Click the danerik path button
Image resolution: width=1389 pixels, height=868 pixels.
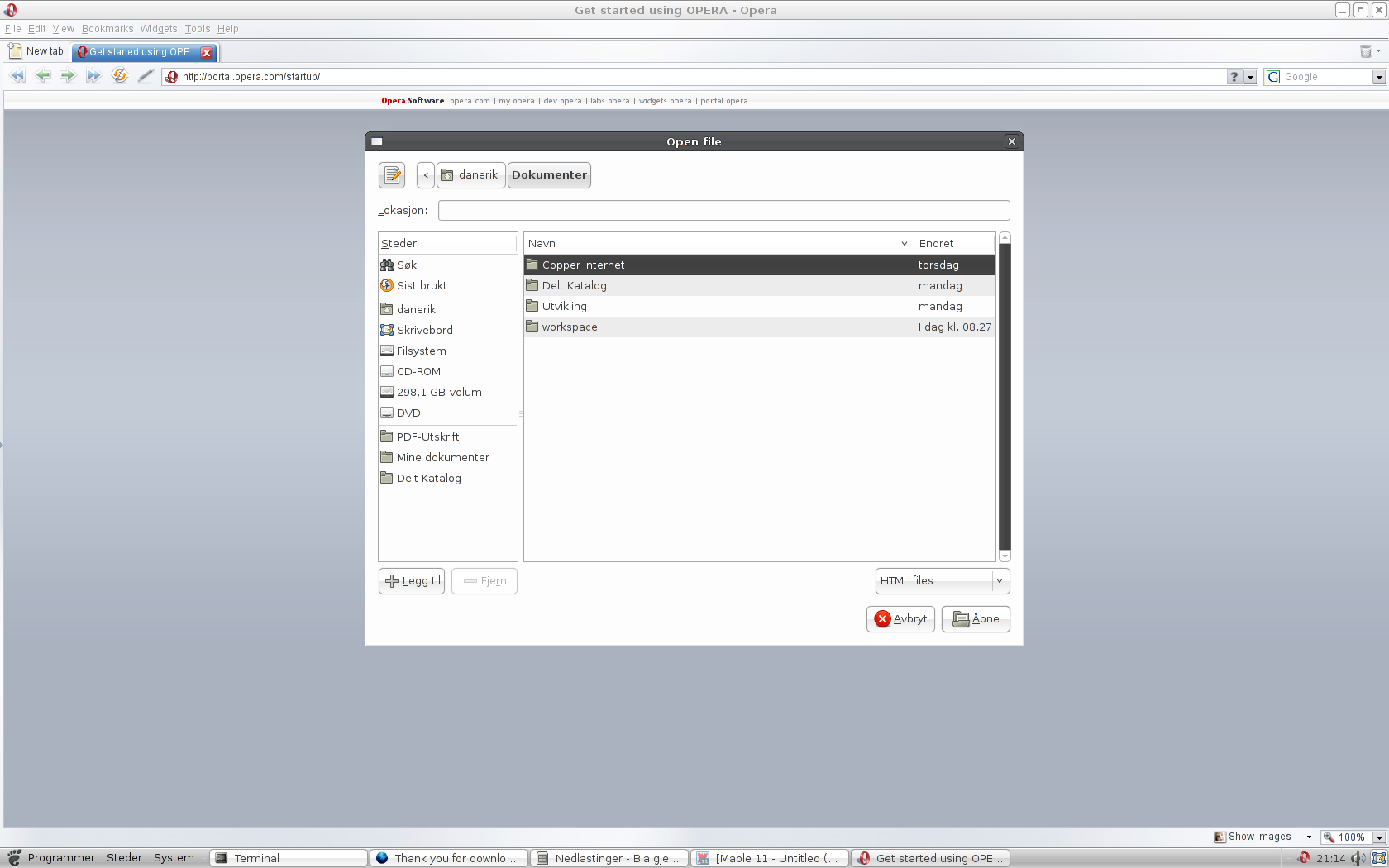470,175
